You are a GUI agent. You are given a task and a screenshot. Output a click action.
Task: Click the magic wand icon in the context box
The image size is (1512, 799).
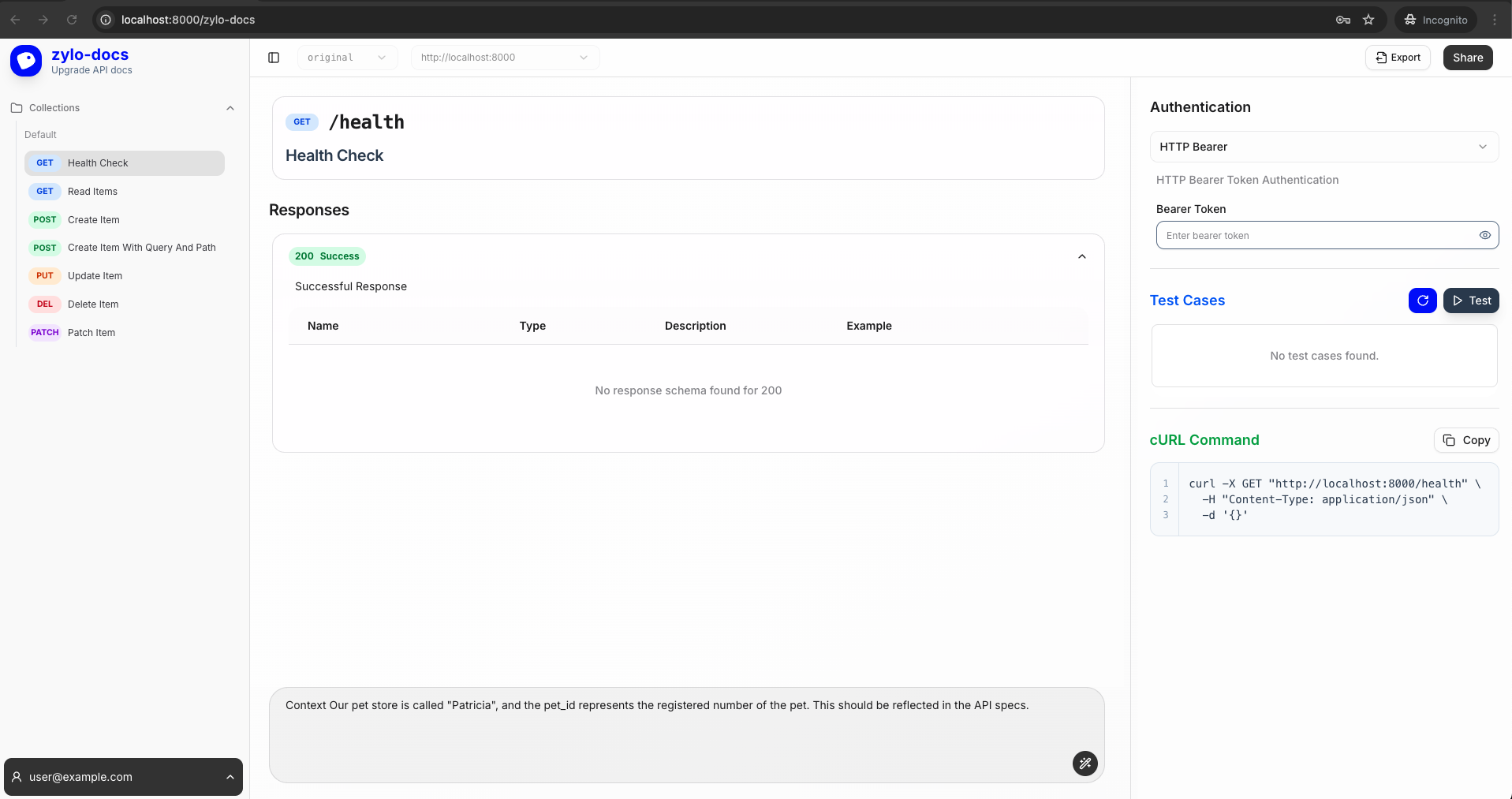(x=1085, y=763)
